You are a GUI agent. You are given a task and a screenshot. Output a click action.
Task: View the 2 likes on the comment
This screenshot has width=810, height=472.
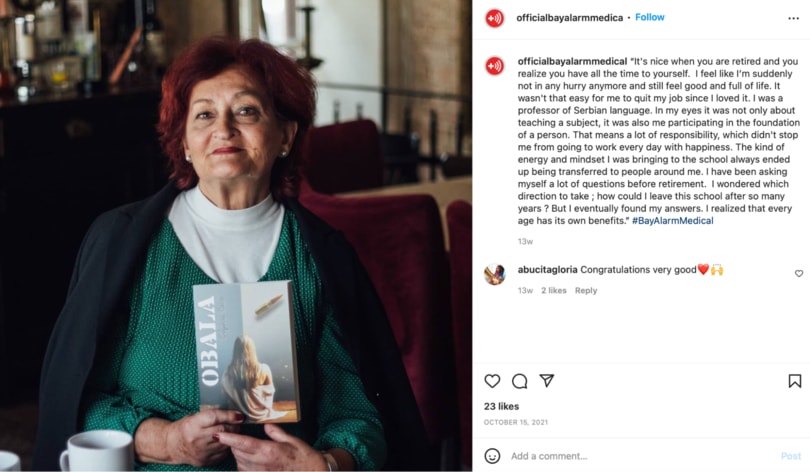(553, 290)
